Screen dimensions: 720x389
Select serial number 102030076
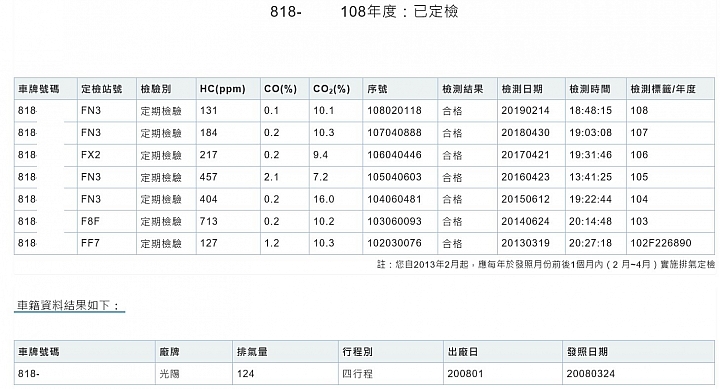(394, 243)
